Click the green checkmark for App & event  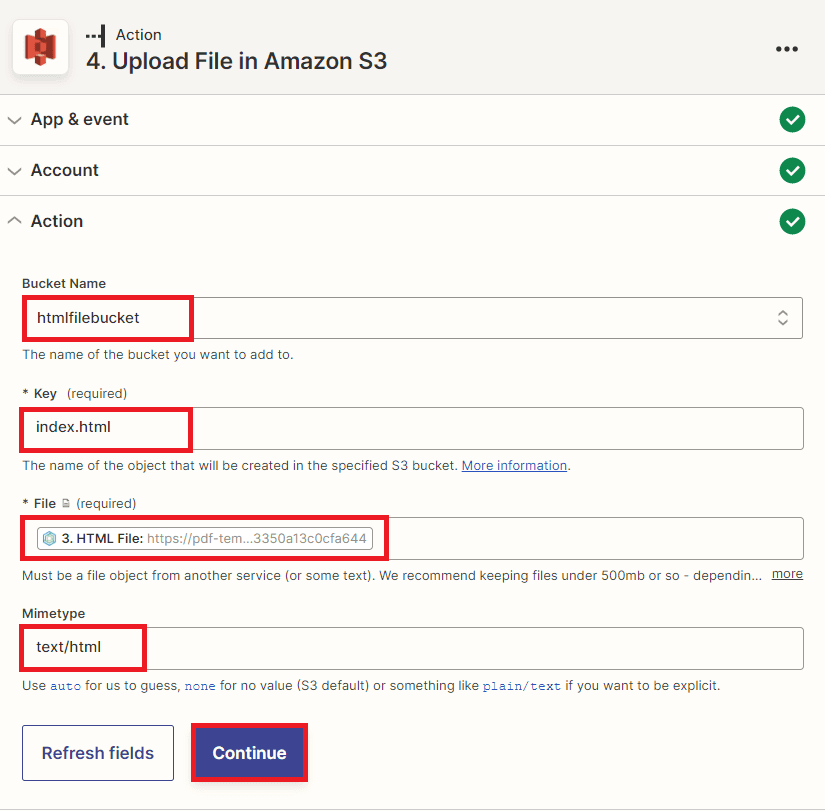click(x=792, y=120)
